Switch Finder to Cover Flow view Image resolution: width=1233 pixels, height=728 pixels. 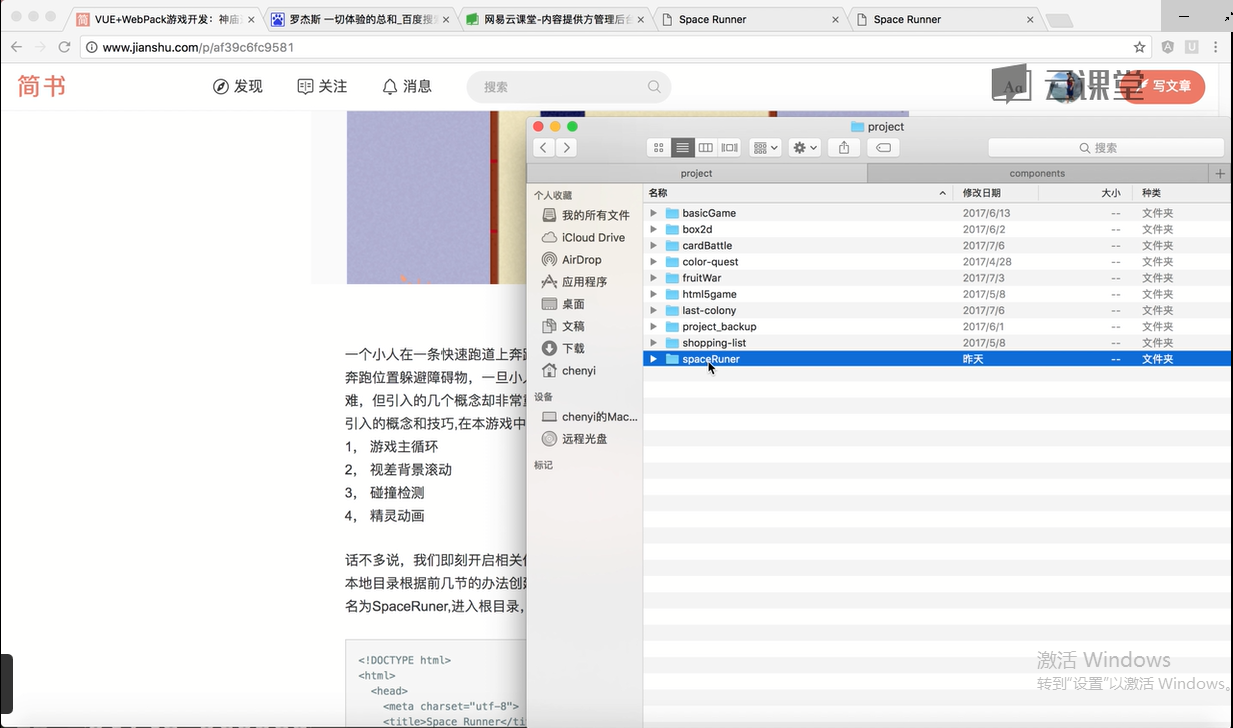(x=729, y=148)
